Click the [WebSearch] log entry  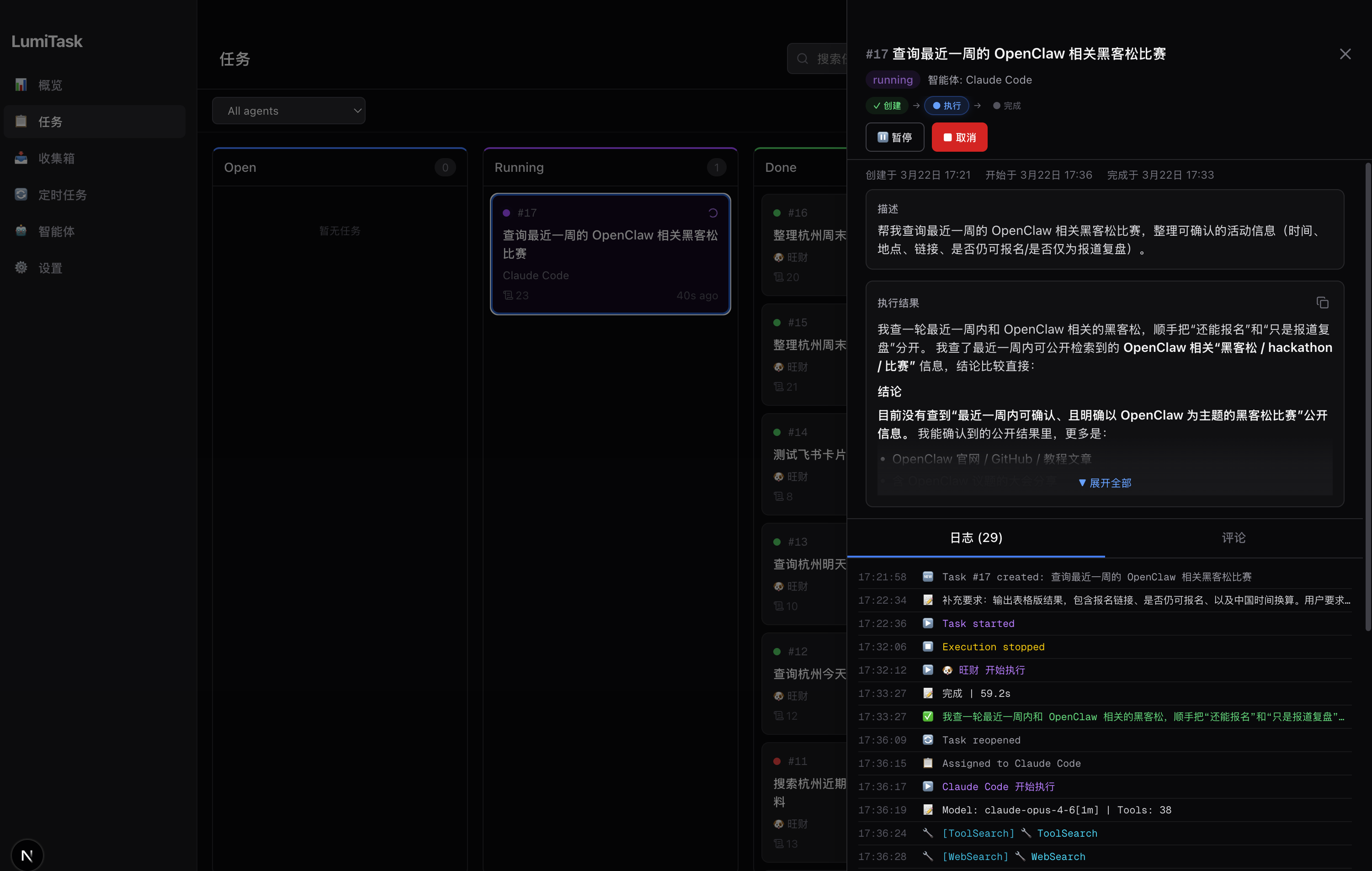click(1105, 857)
